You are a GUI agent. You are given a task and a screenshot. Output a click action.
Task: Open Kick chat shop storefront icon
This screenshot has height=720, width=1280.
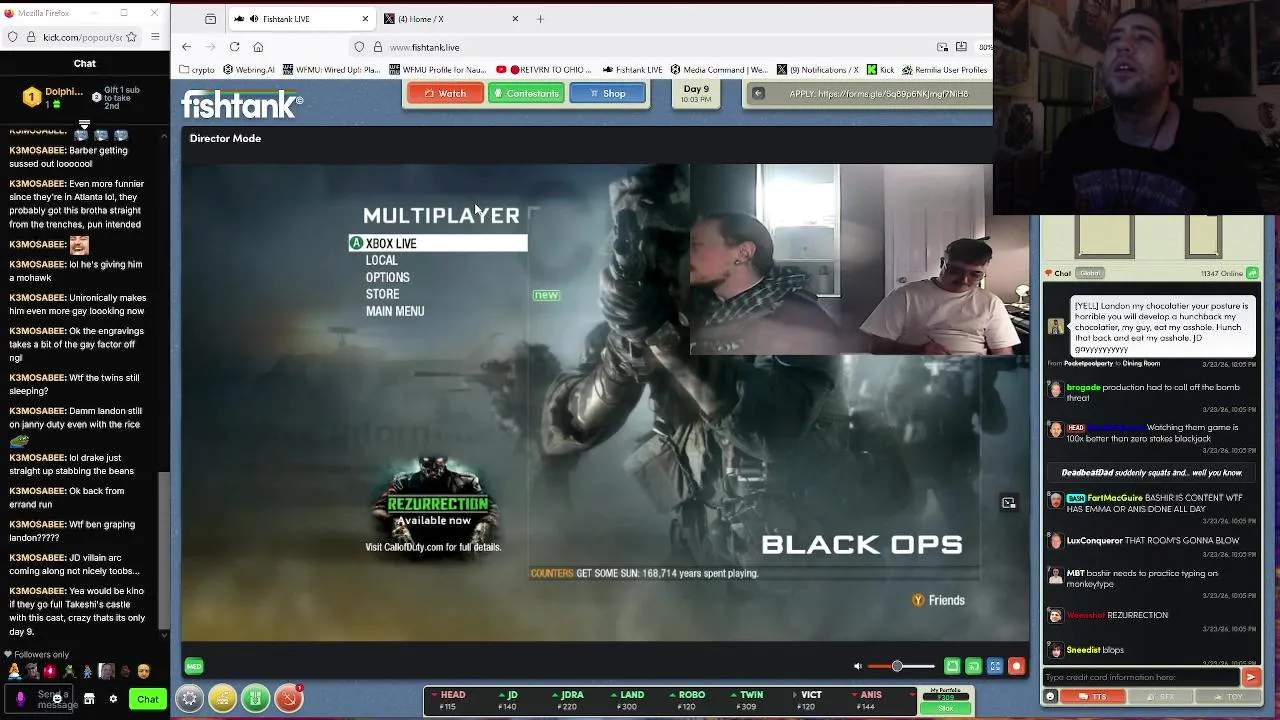(x=89, y=699)
